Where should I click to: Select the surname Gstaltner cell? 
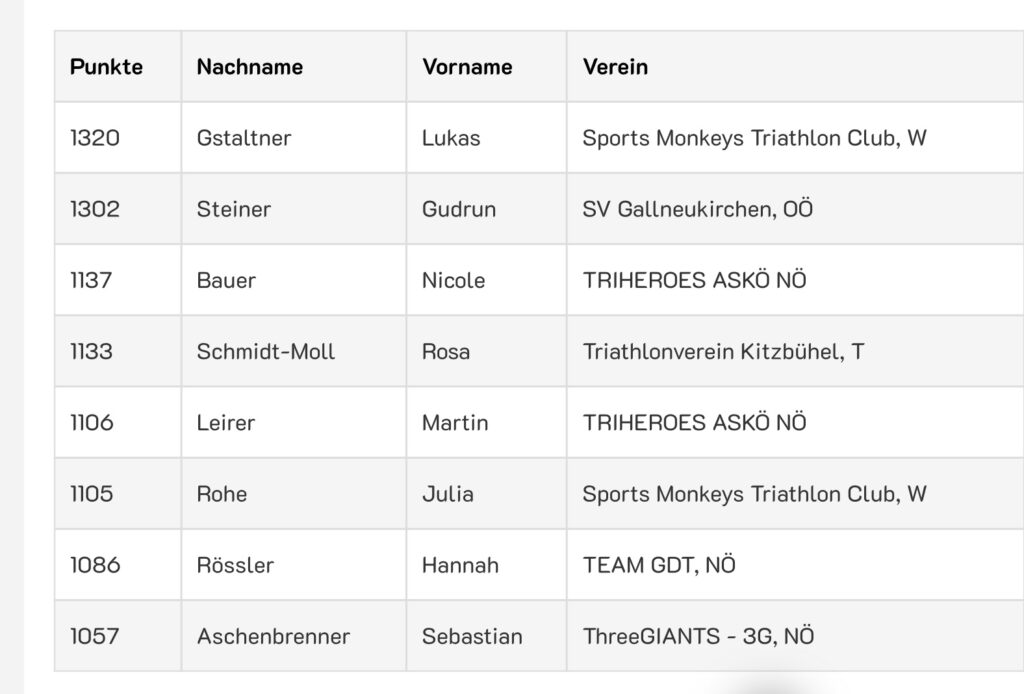[x=244, y=138]
